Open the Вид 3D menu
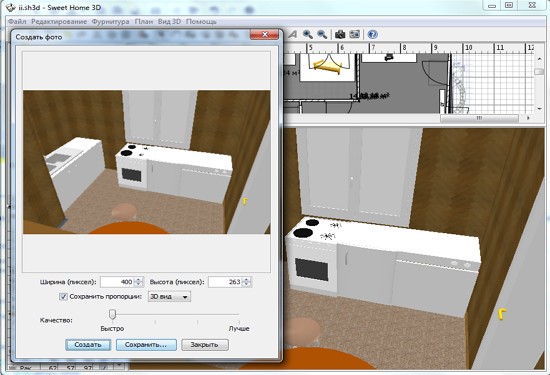The image size is (550, 375). 169,21
